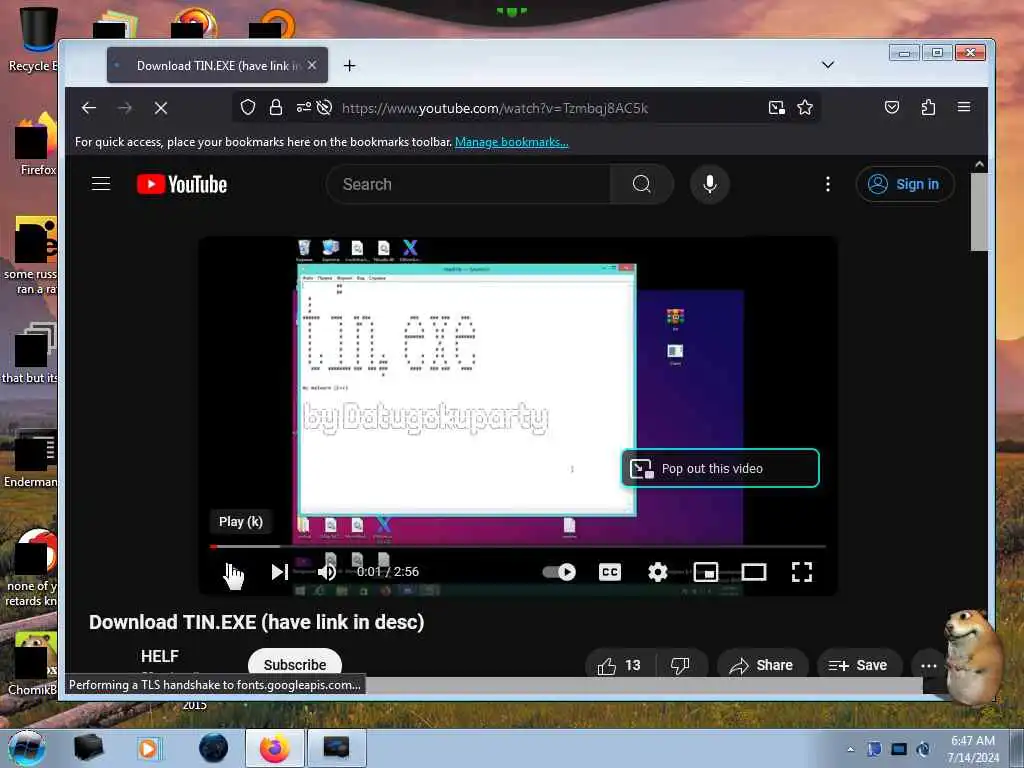Toggle closed captions CC button

click(x=609, y=572)
